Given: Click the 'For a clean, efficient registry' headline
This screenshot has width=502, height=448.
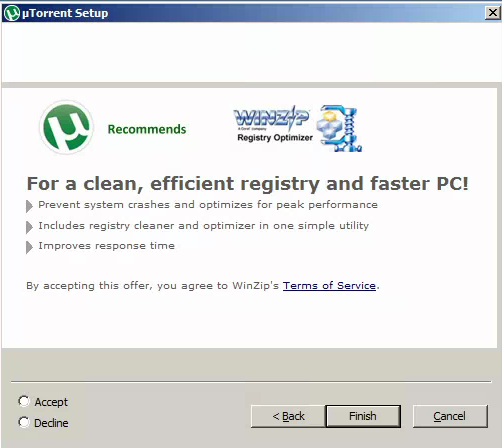Looking at the screenshot, I should click(x=248, y=184).
